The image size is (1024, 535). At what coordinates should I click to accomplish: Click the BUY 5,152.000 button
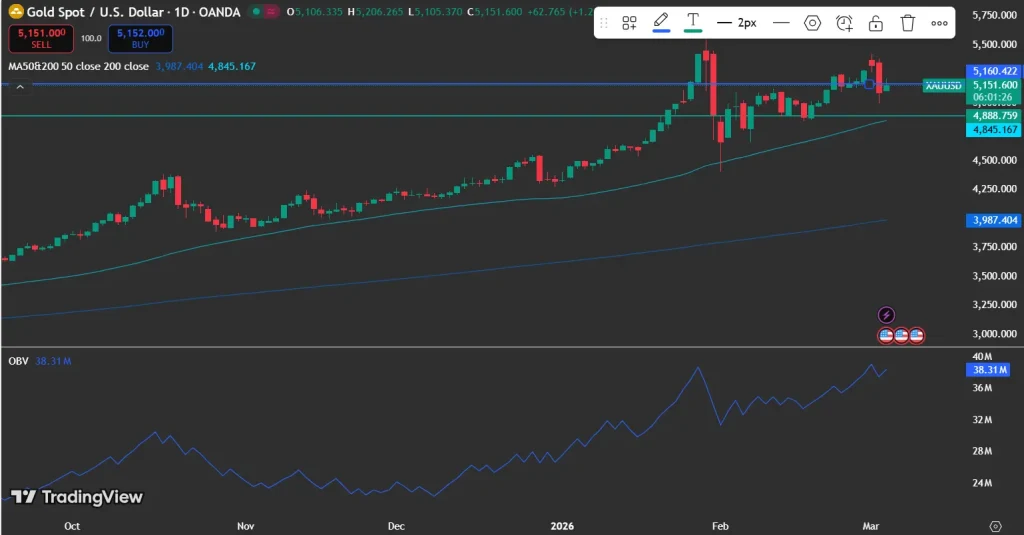140,39
